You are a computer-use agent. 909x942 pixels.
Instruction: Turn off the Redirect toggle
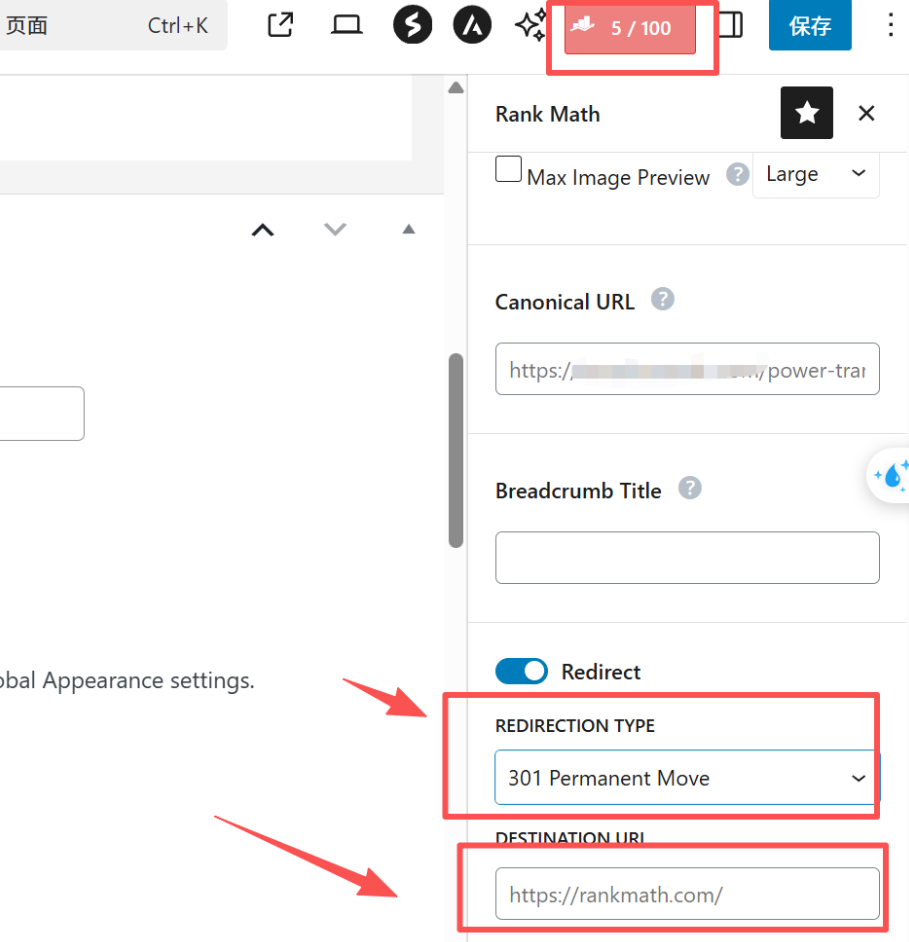click(x=521, y=671)
